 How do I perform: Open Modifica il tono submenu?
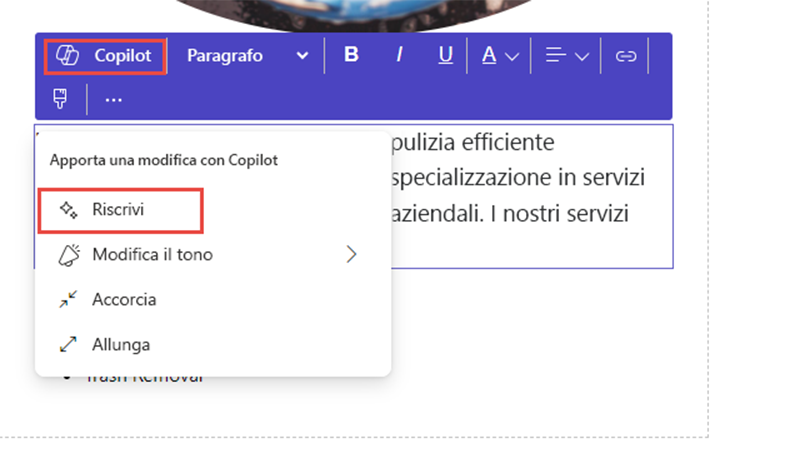point(213,255)
